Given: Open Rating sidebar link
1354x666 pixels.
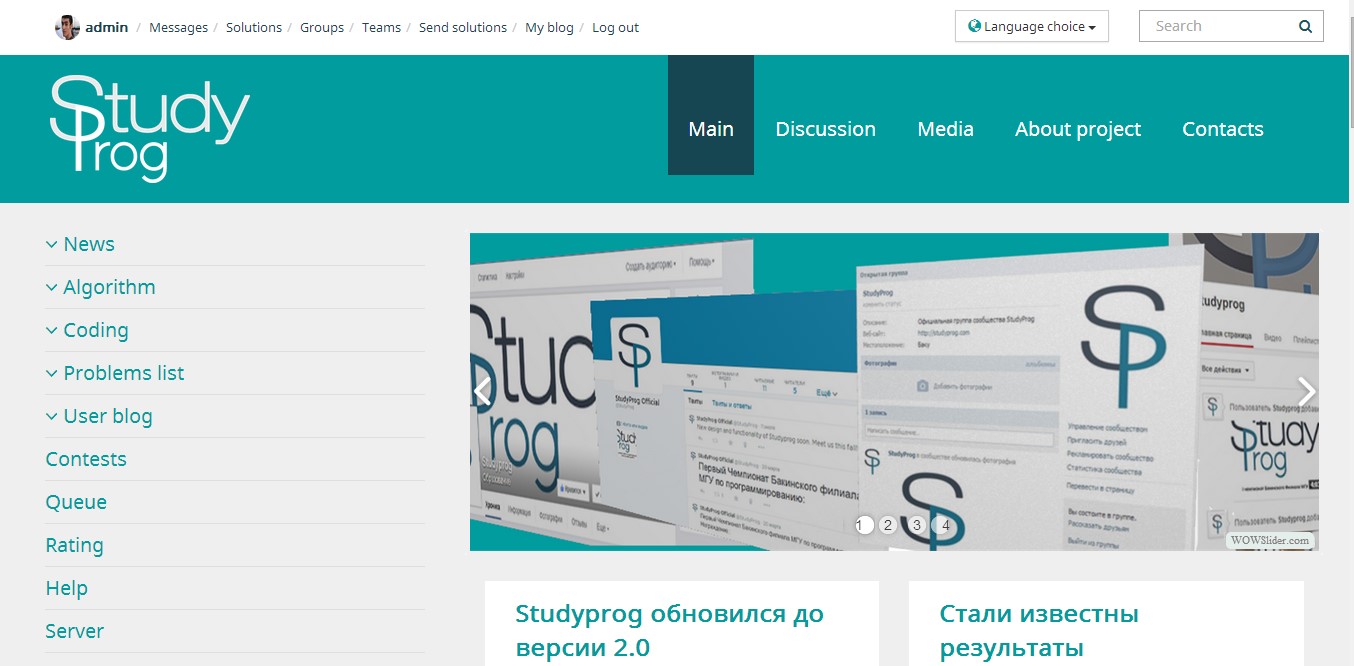Looking at the screenshot, I should coord(74,545).
